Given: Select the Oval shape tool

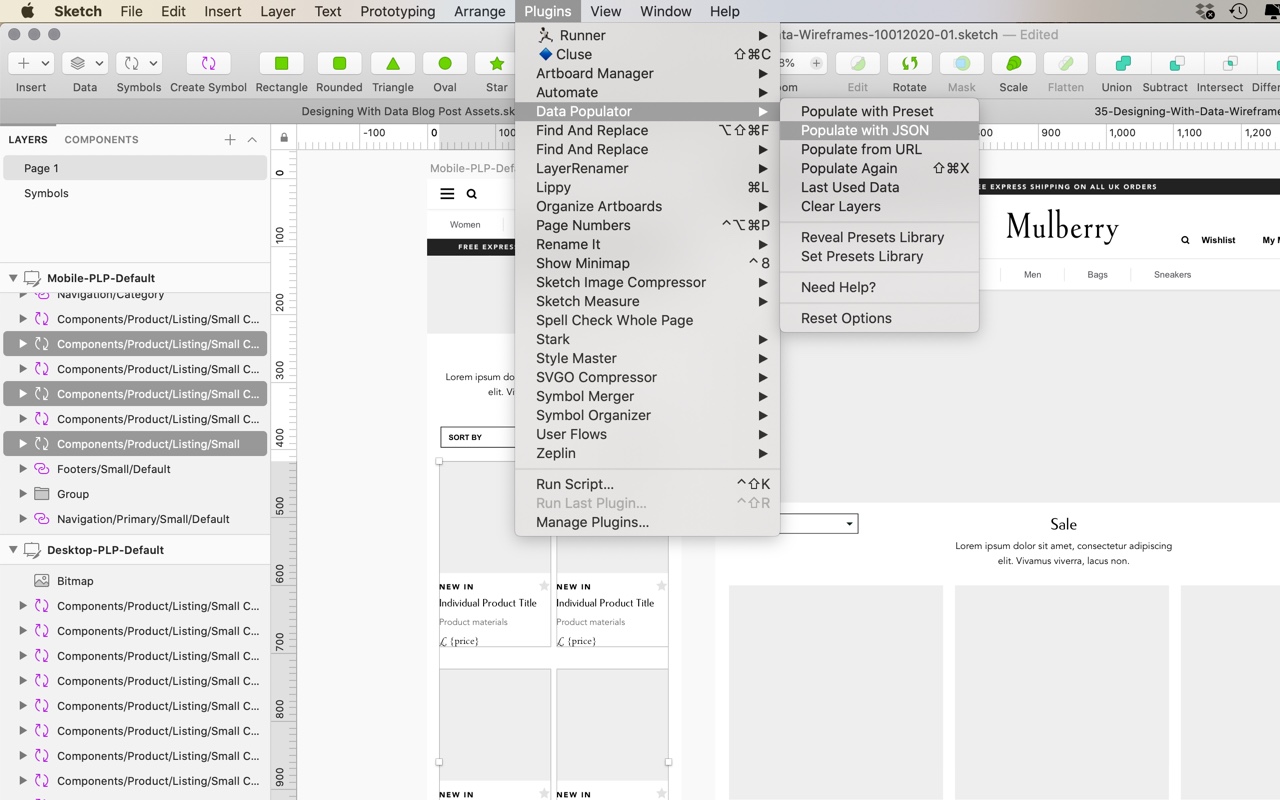Looking at the screenshot, I should tap(445, 64).
